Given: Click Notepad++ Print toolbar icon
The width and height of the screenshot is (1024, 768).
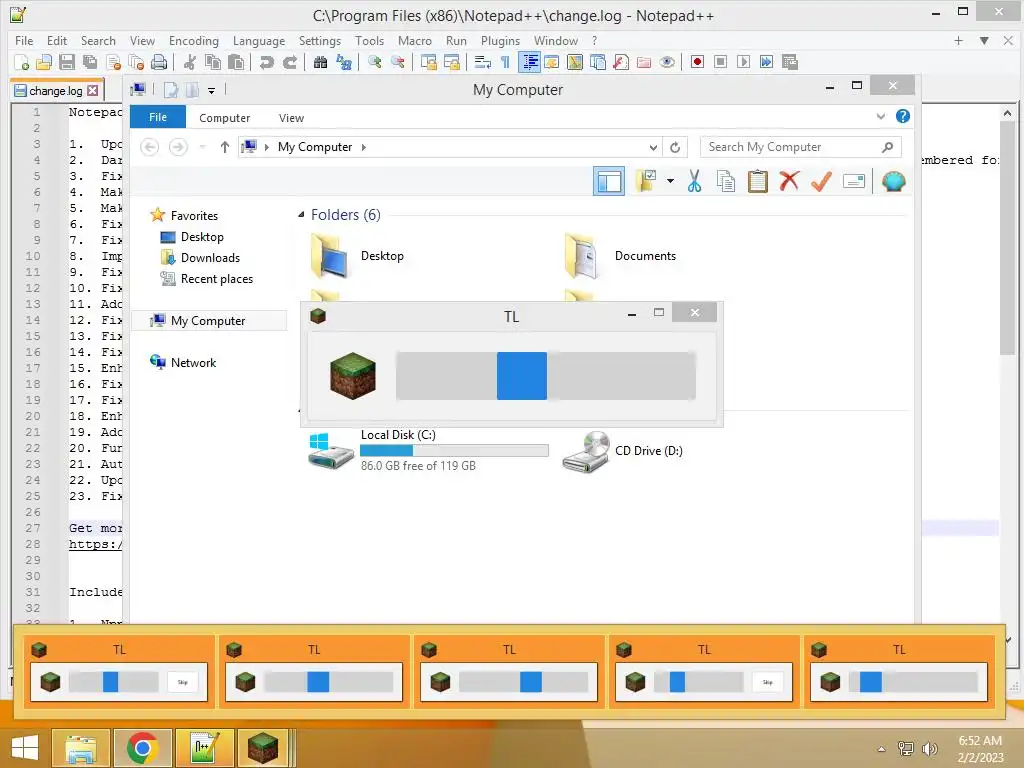Looking at the screenshot, I should [159, 62].
